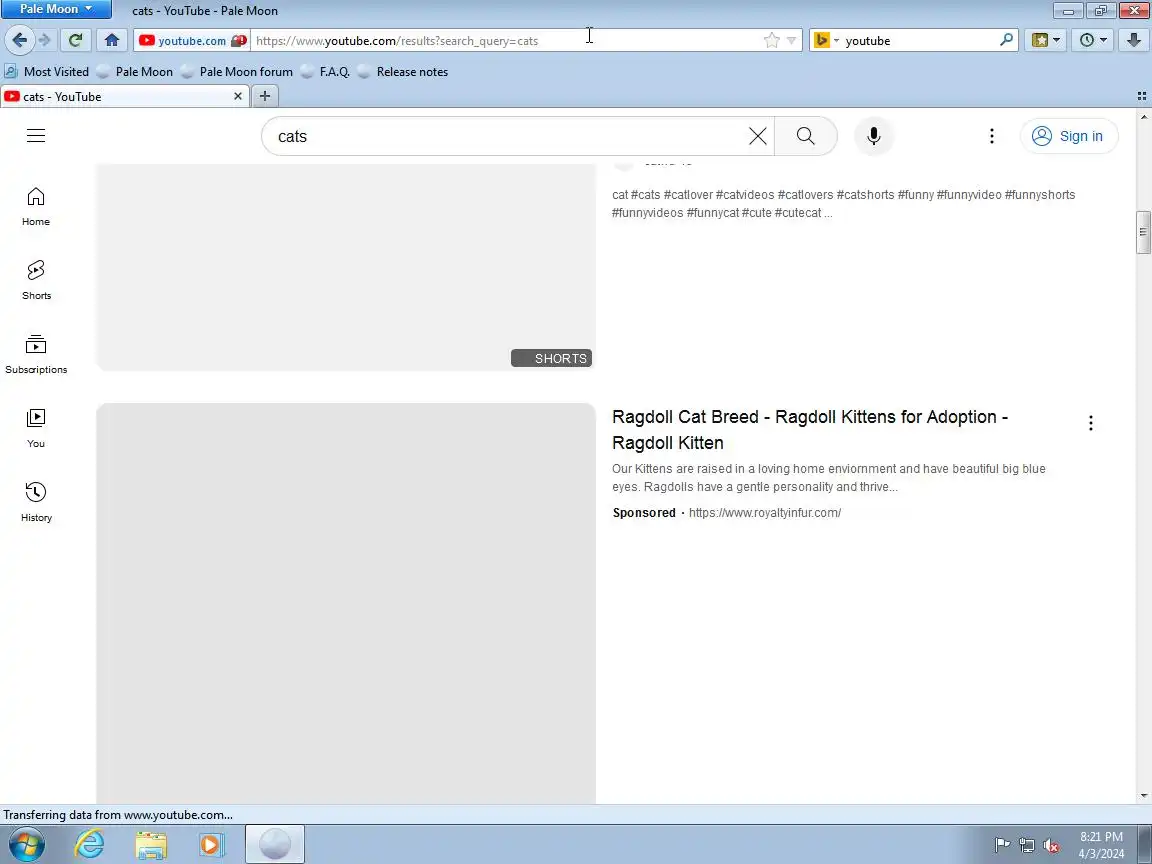Select the cats - YouTube tab
1152x864 pixels.
pos(125,96)
